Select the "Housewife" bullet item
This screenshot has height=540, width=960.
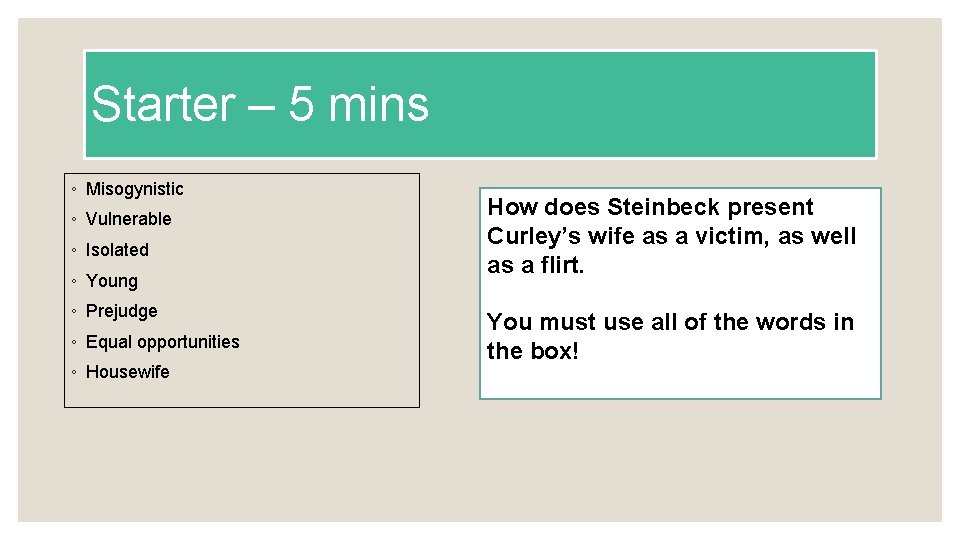pos(128,372)
